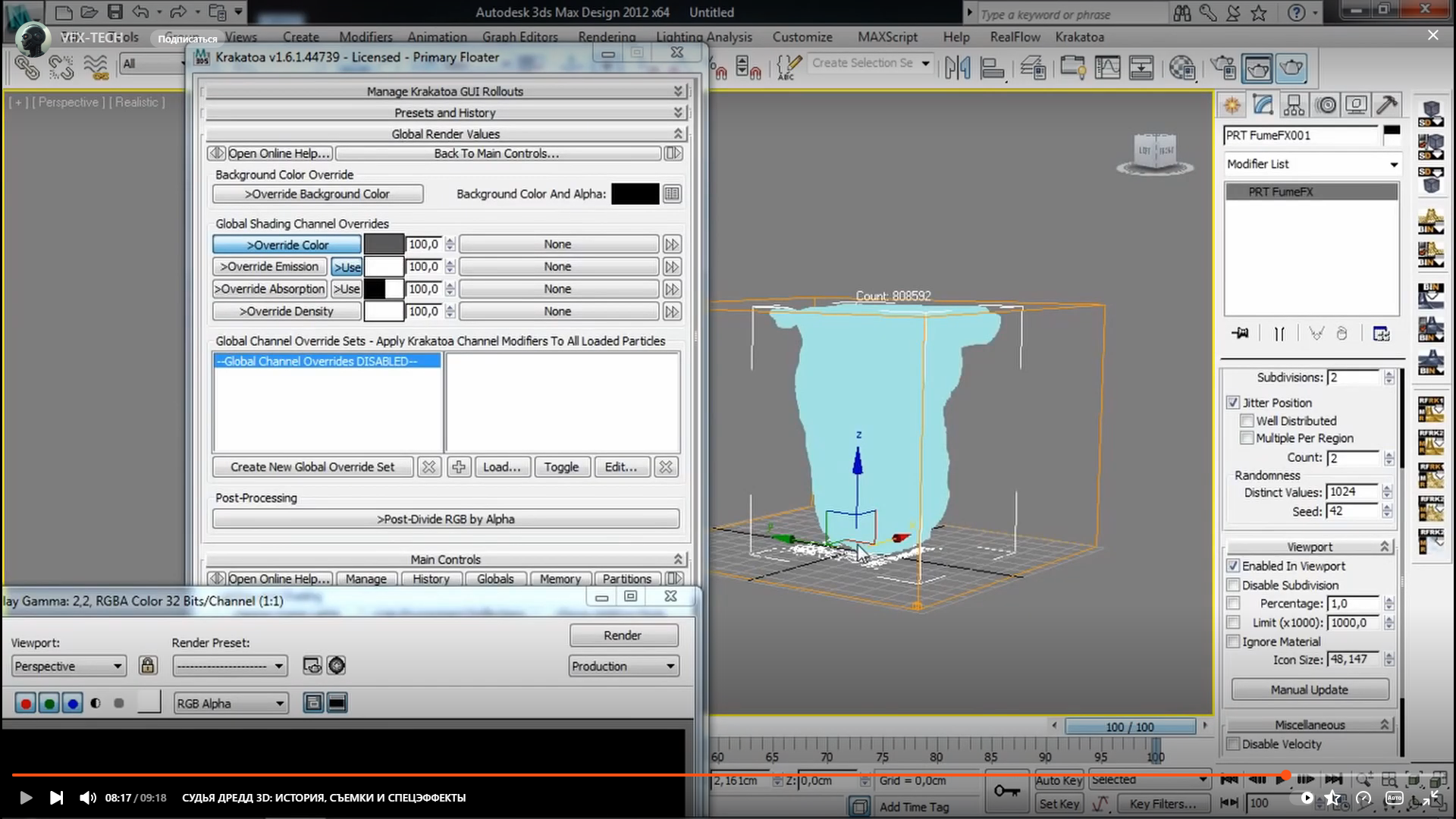1456x819 pixels.
Task: Open the Create command panel tab
Action: 1232,105
